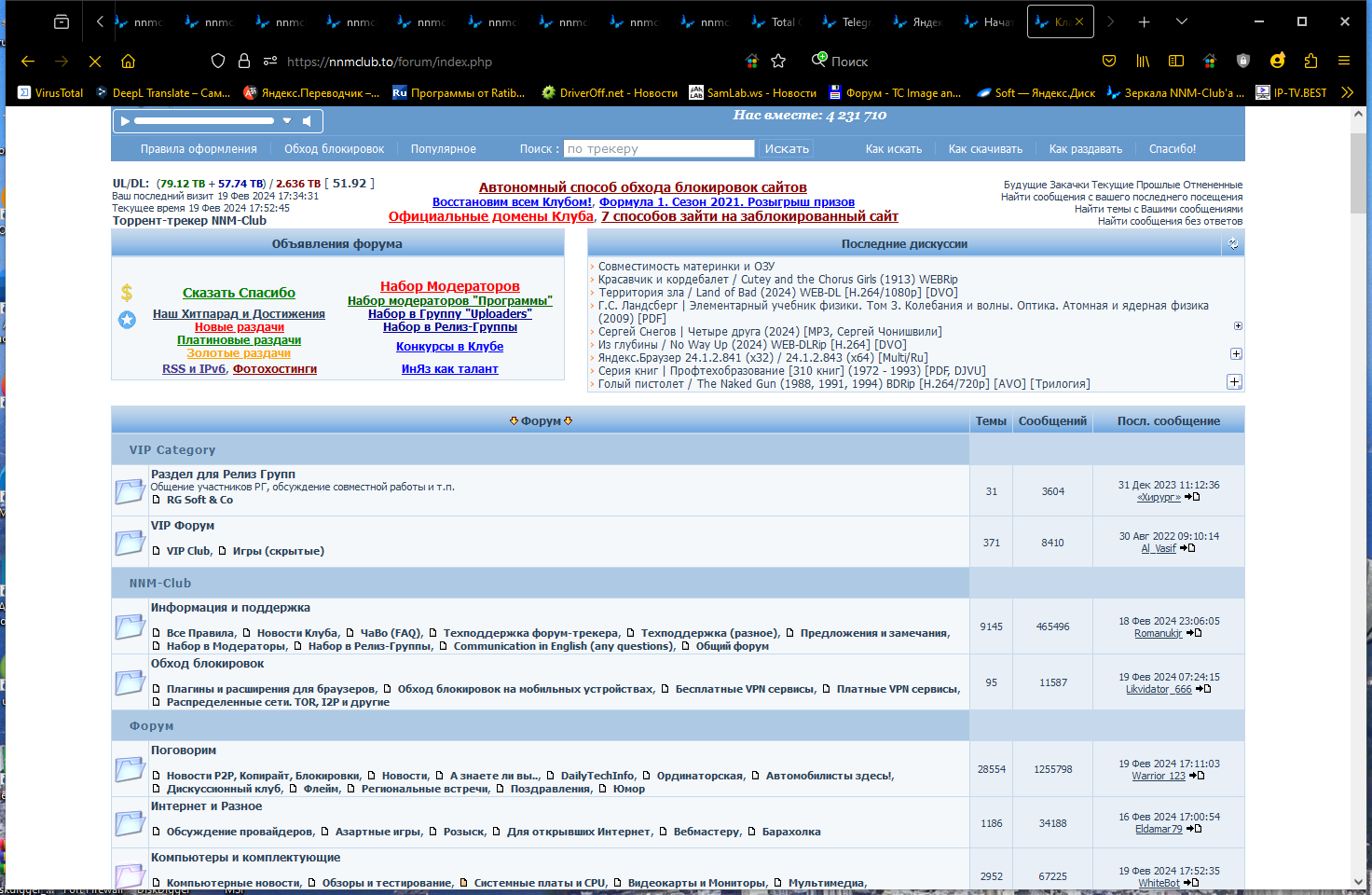Click the star icon beside "Наш Хитпарад и Достижения"
Viewport: 1372px width, 895px height.
[x=128, y=320]
